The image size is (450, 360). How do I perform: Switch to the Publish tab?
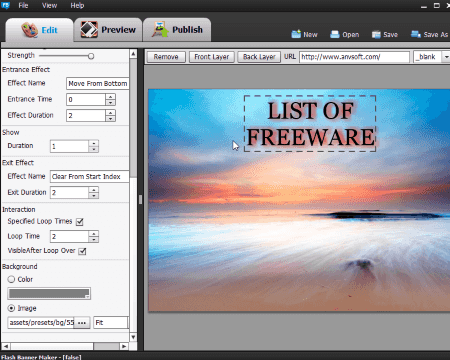click(177, 30)
